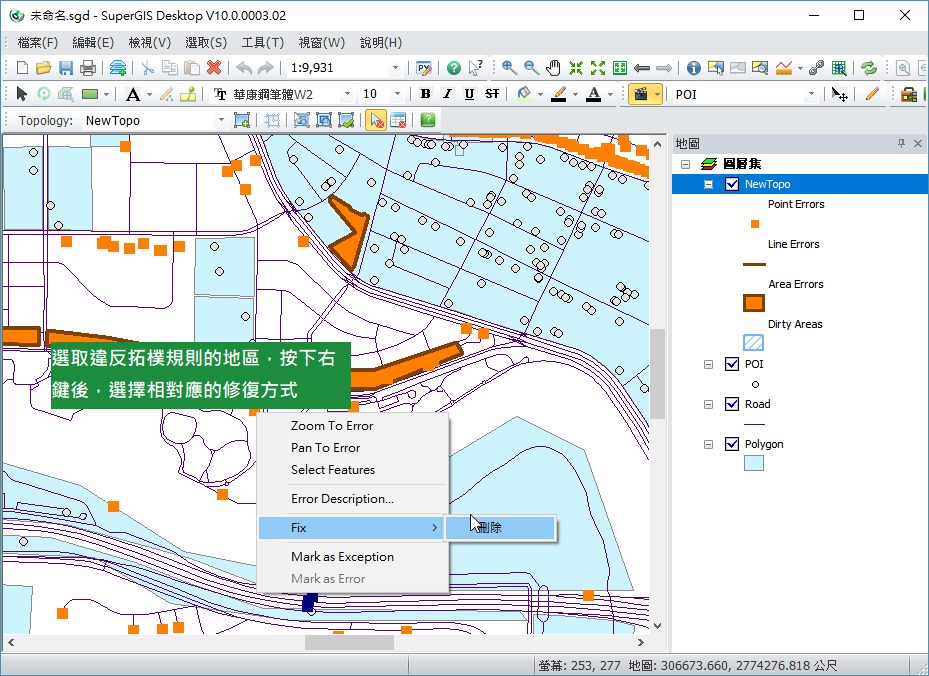Close the 地圖 layers panel
Viewport: 929px width, 676px height.
point(918,143)
